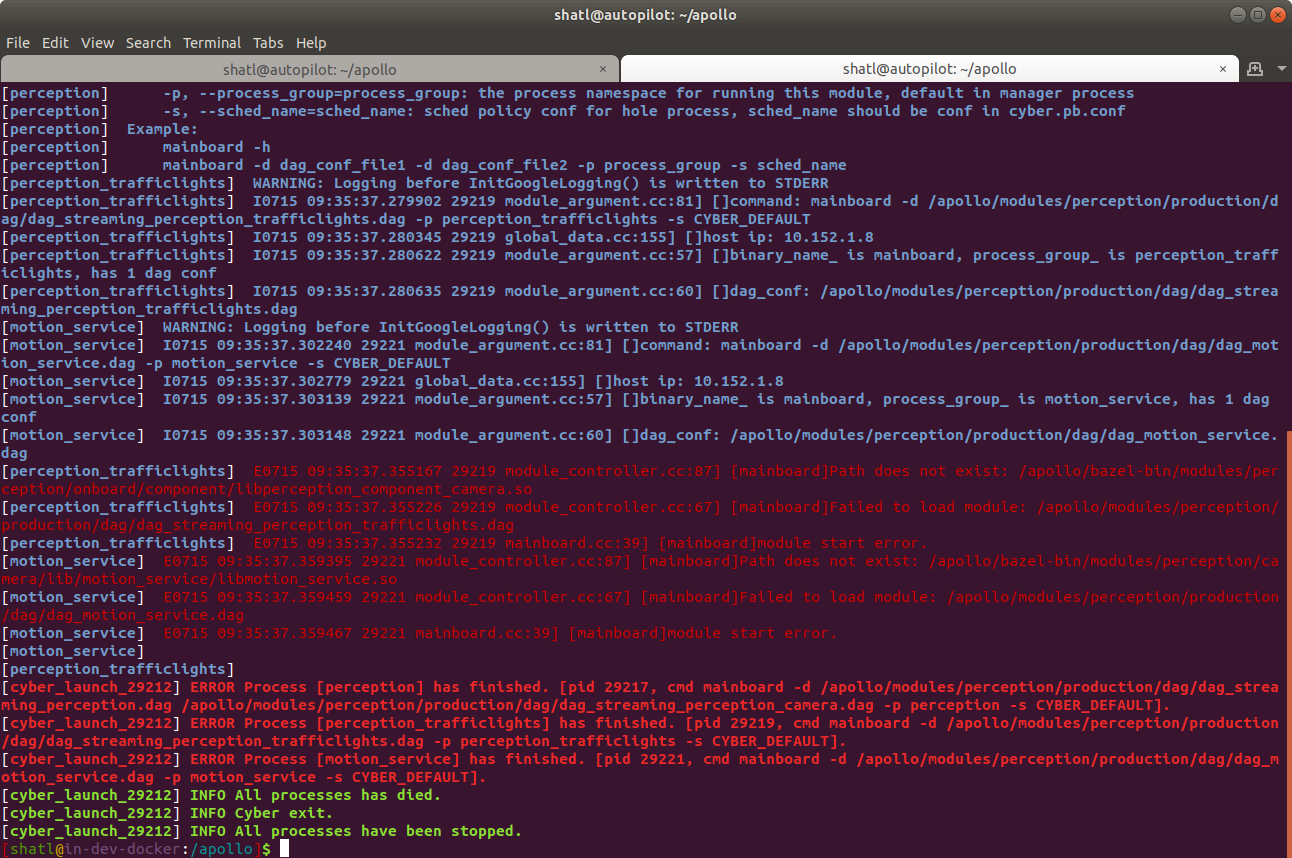Open the tab list dropdown arrow

click(1282, 69)
